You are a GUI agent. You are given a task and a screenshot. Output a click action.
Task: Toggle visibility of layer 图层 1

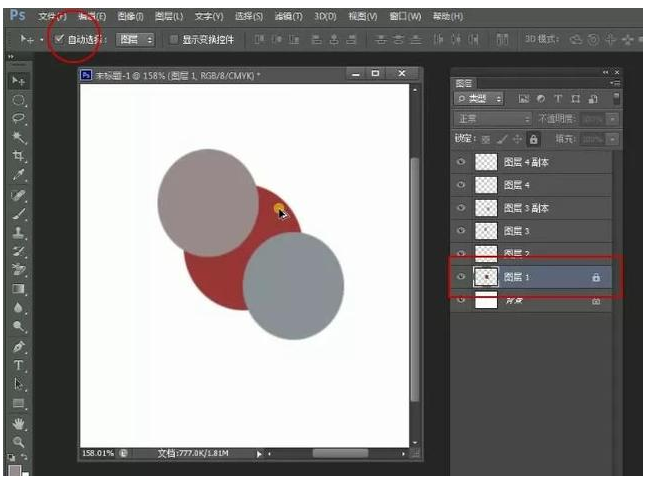[461, 277]
